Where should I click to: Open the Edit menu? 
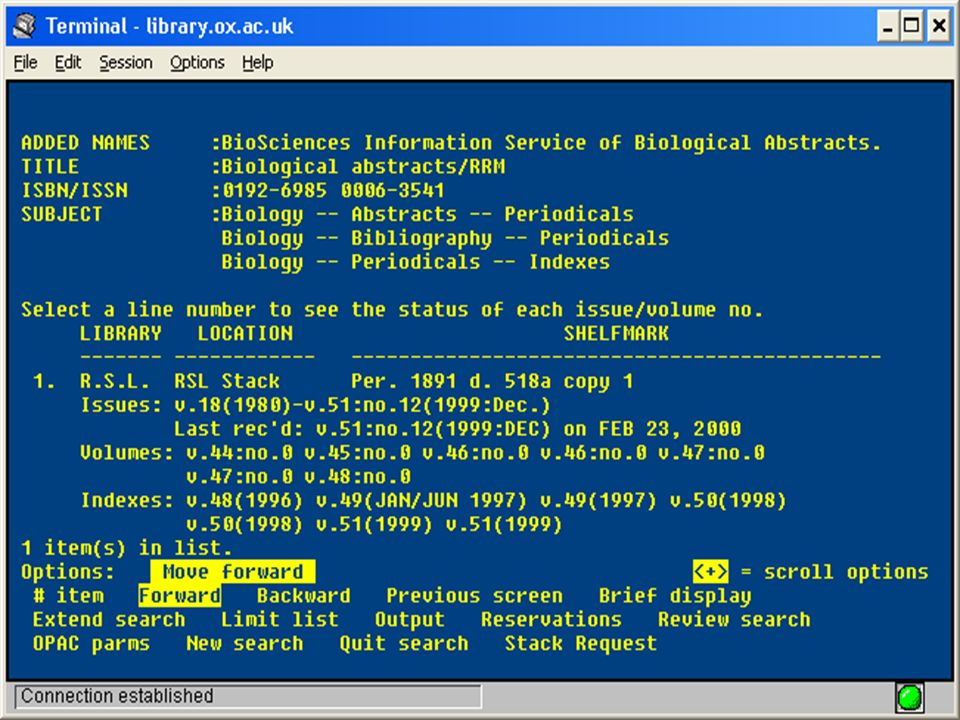click(67, 62)
